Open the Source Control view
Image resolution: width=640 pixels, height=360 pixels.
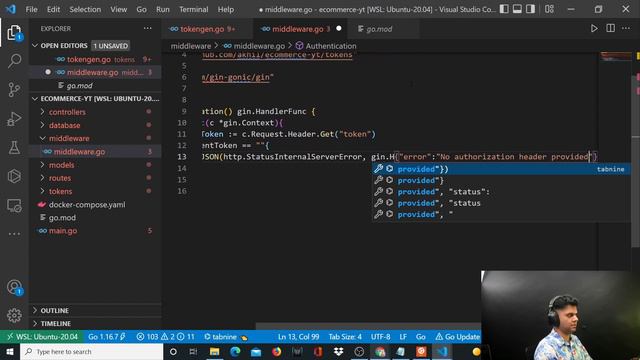[14, 90]
